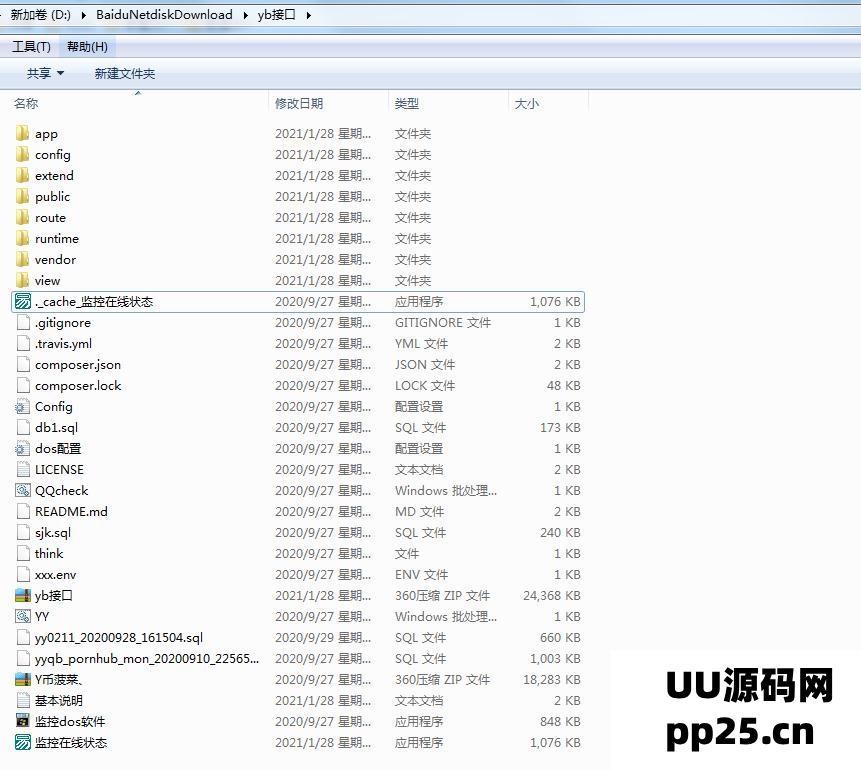Open the 共享 dropdown menu
The width and height of the screenshot is (861, 770).
(45, 73)
